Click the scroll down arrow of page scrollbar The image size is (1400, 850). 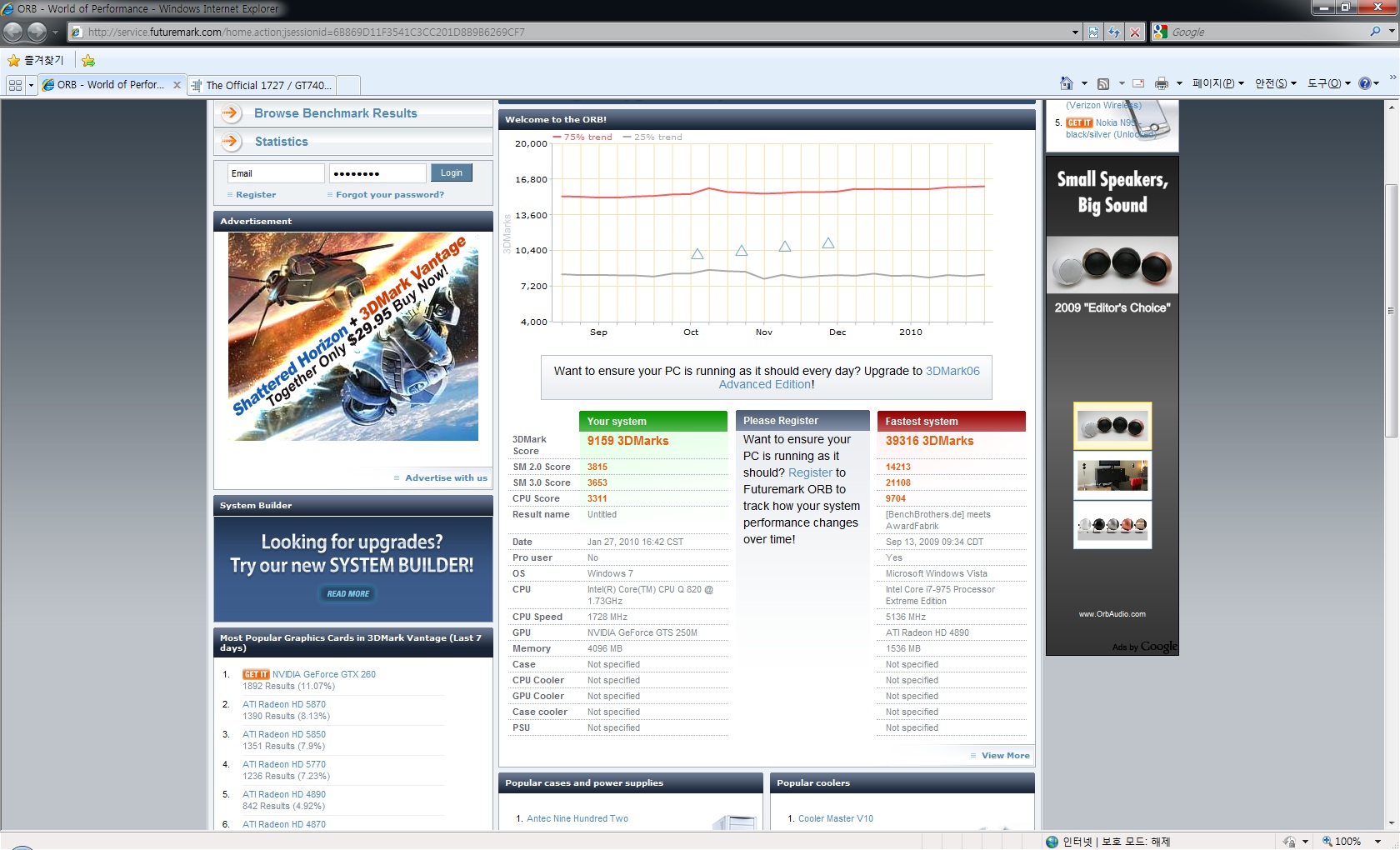point(1391,822)
